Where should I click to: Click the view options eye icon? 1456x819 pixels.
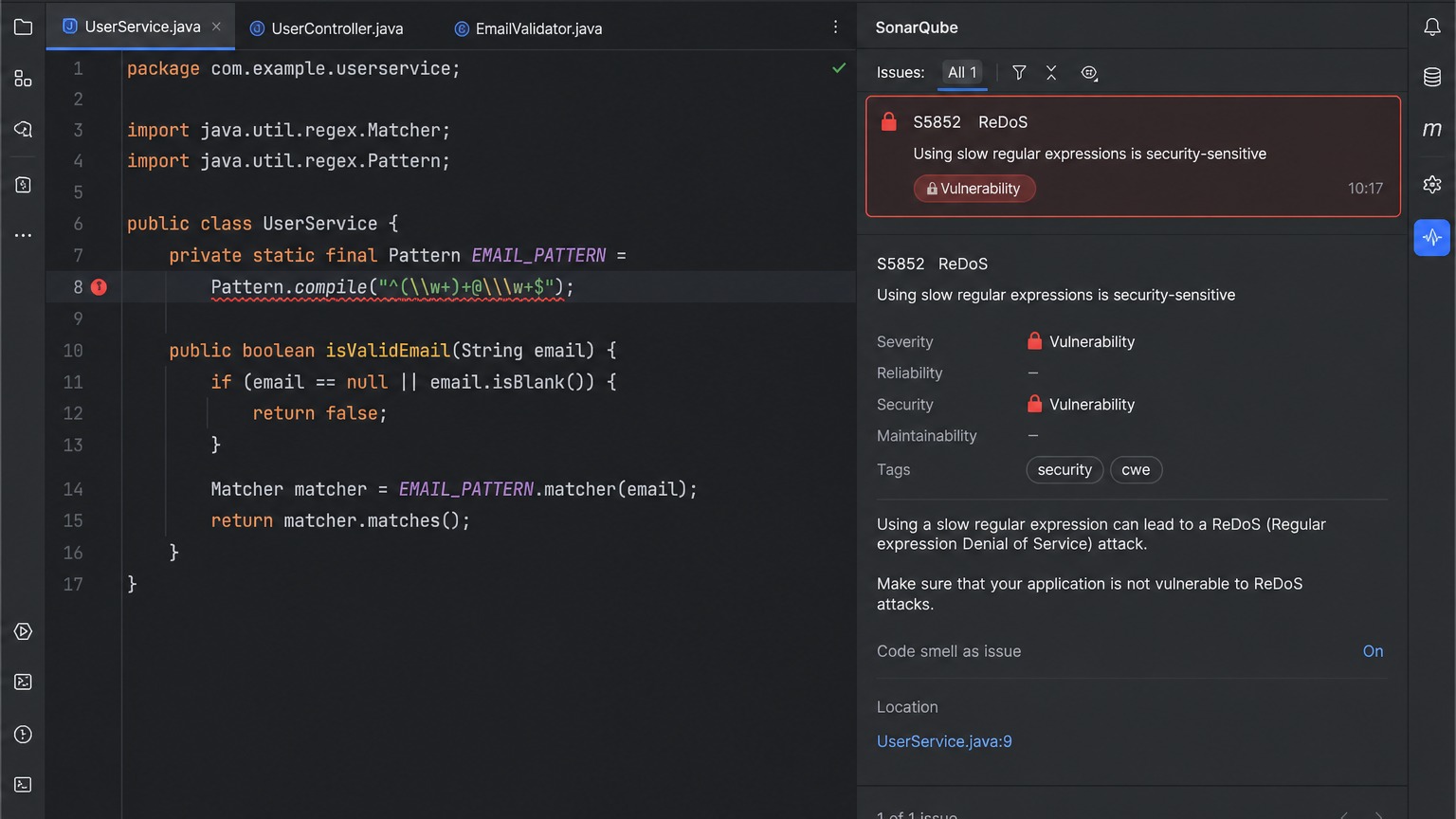(1089, 73)
